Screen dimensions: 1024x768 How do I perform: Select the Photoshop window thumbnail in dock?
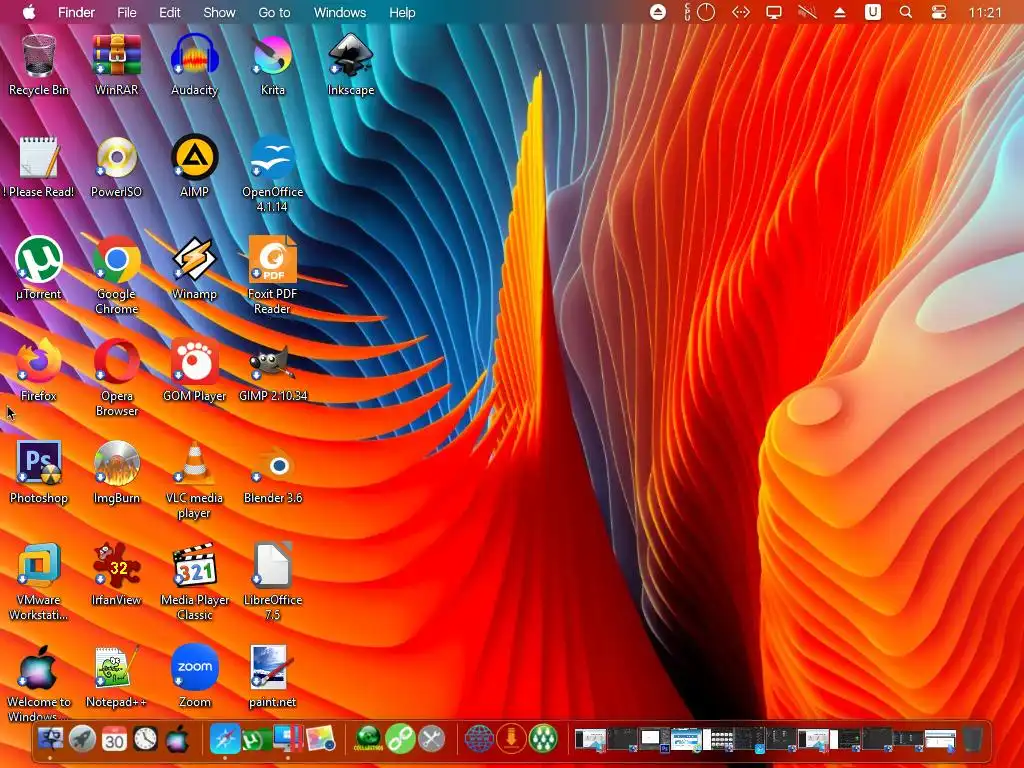(654, 739)
